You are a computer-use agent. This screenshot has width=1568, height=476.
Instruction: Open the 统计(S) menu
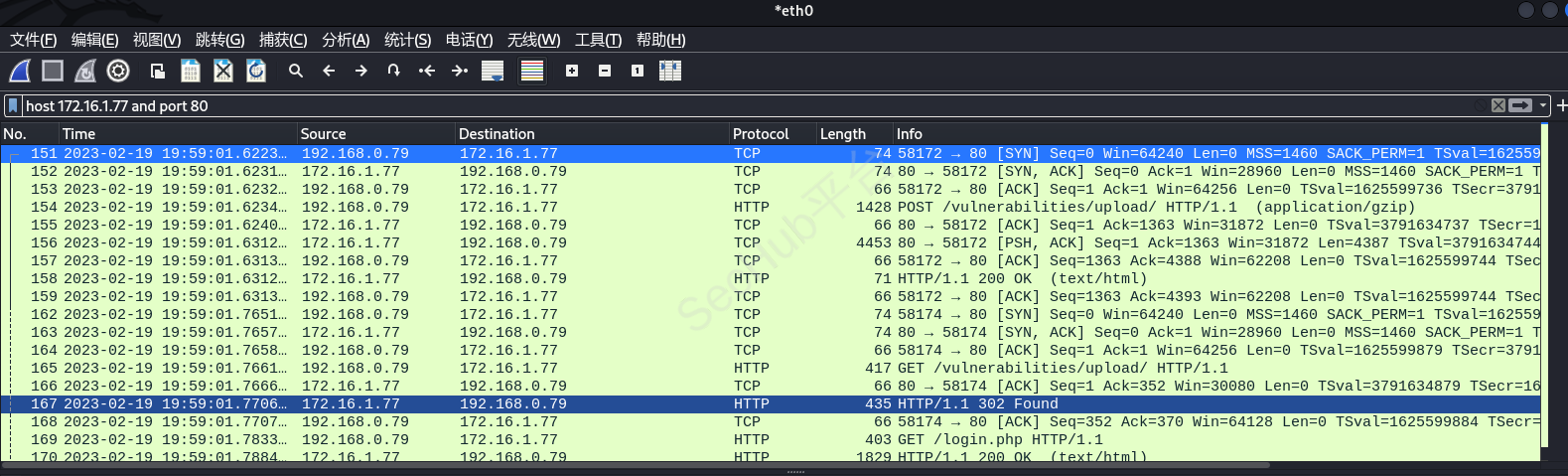(x=407, y=40)
